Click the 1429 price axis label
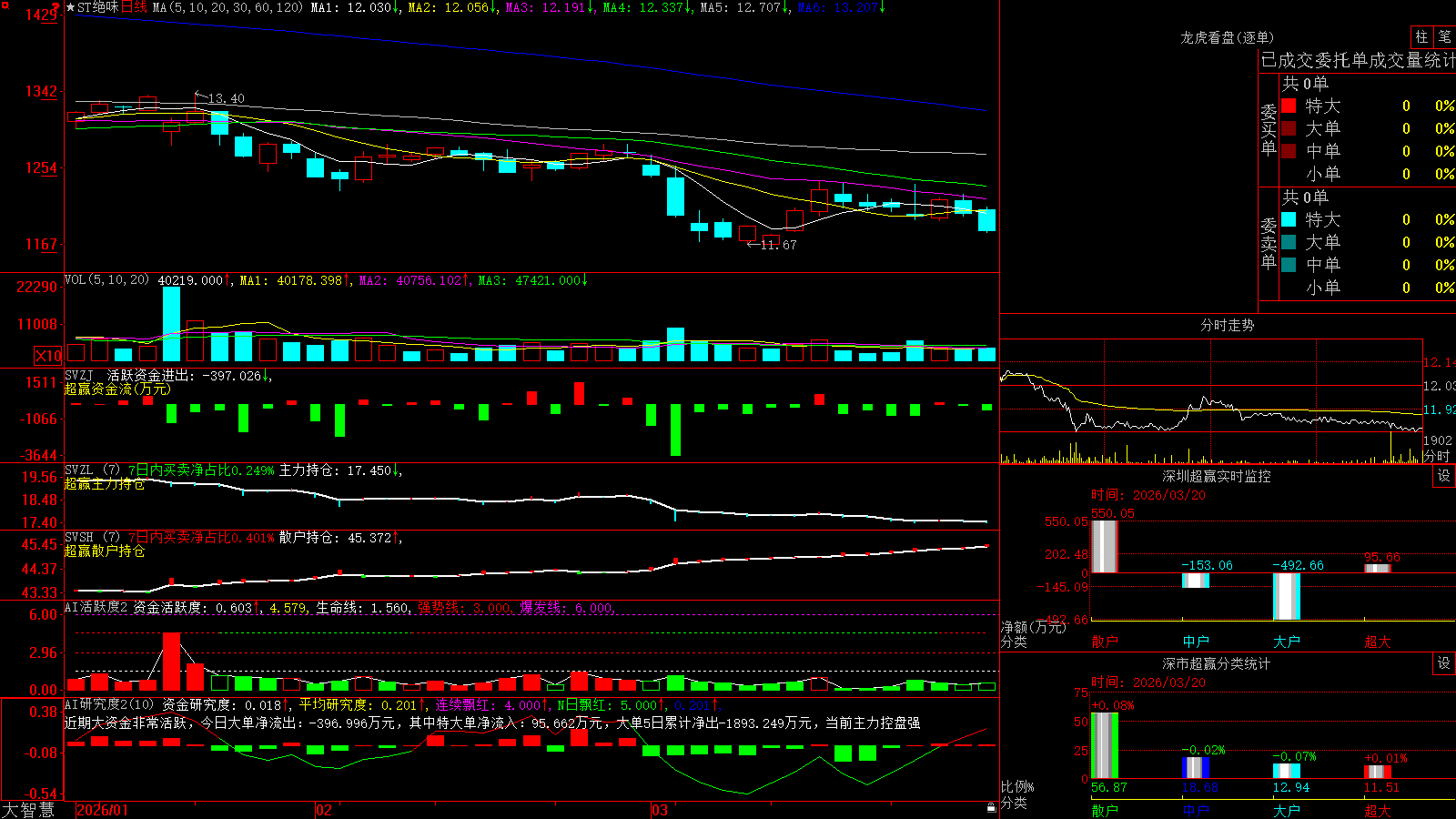Screen dimensions: 1456x819 [42, 15]
